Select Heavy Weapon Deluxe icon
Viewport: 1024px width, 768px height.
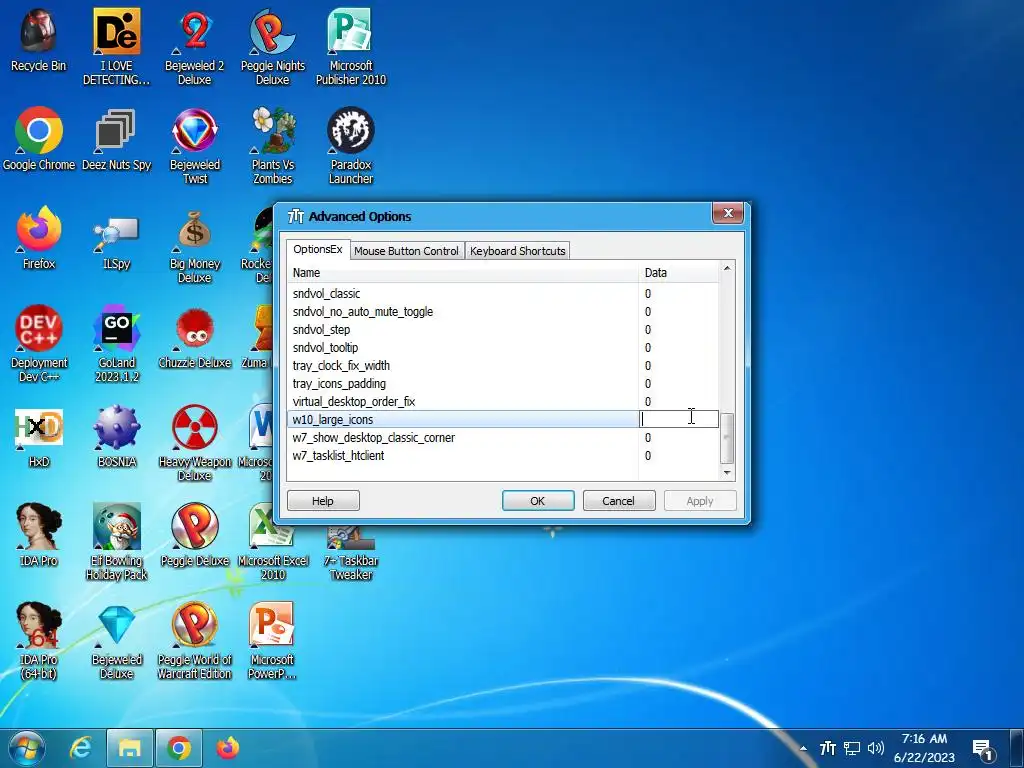point(195,443)
